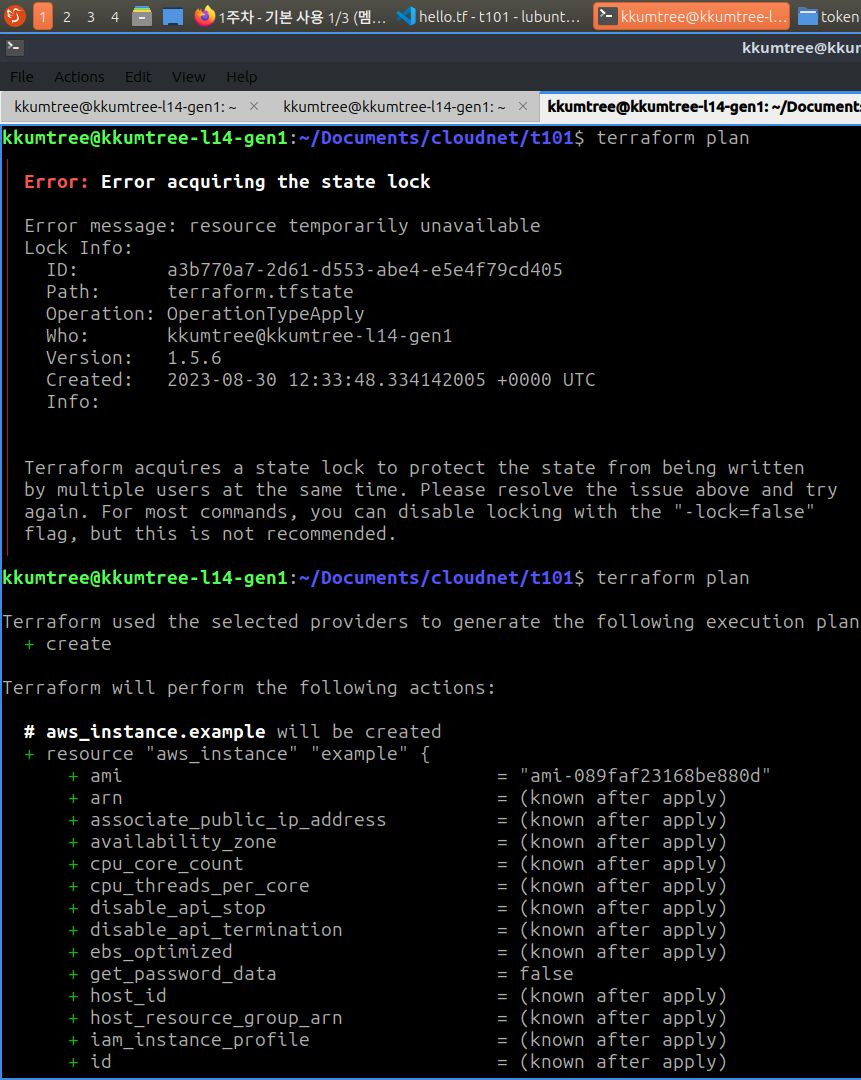
Task: Click the first 'terraform plan' command
Action: coord(673,138)
